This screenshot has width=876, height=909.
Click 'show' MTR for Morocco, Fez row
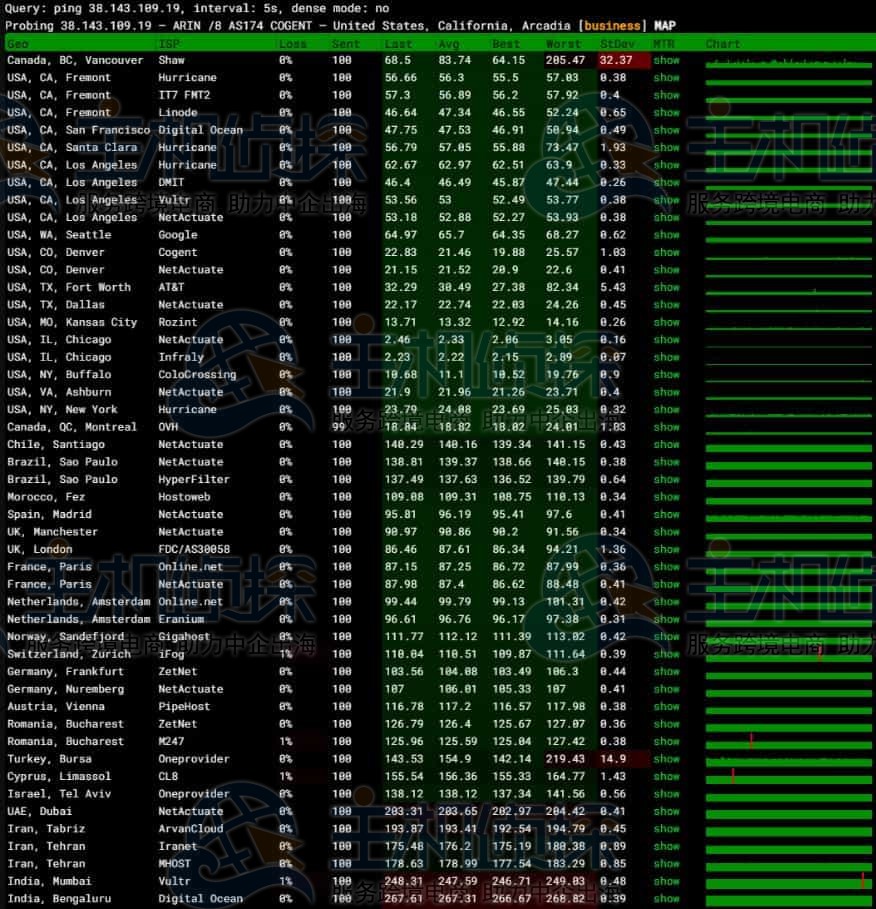(x=666, y=497)
